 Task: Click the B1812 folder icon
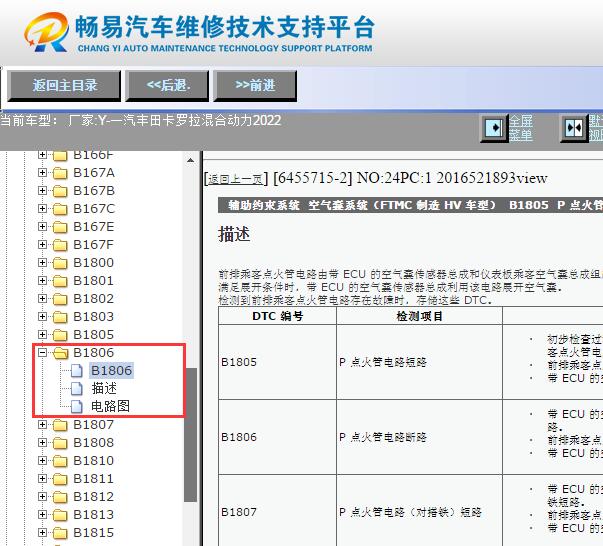pyautogui.click(x=60, y=498)
